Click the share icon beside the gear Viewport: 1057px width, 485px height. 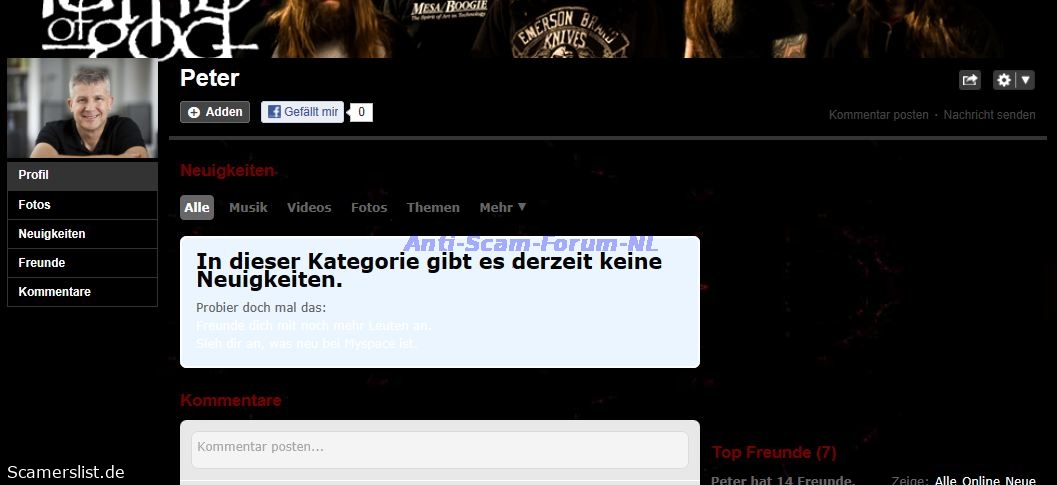tap(969, 81)
